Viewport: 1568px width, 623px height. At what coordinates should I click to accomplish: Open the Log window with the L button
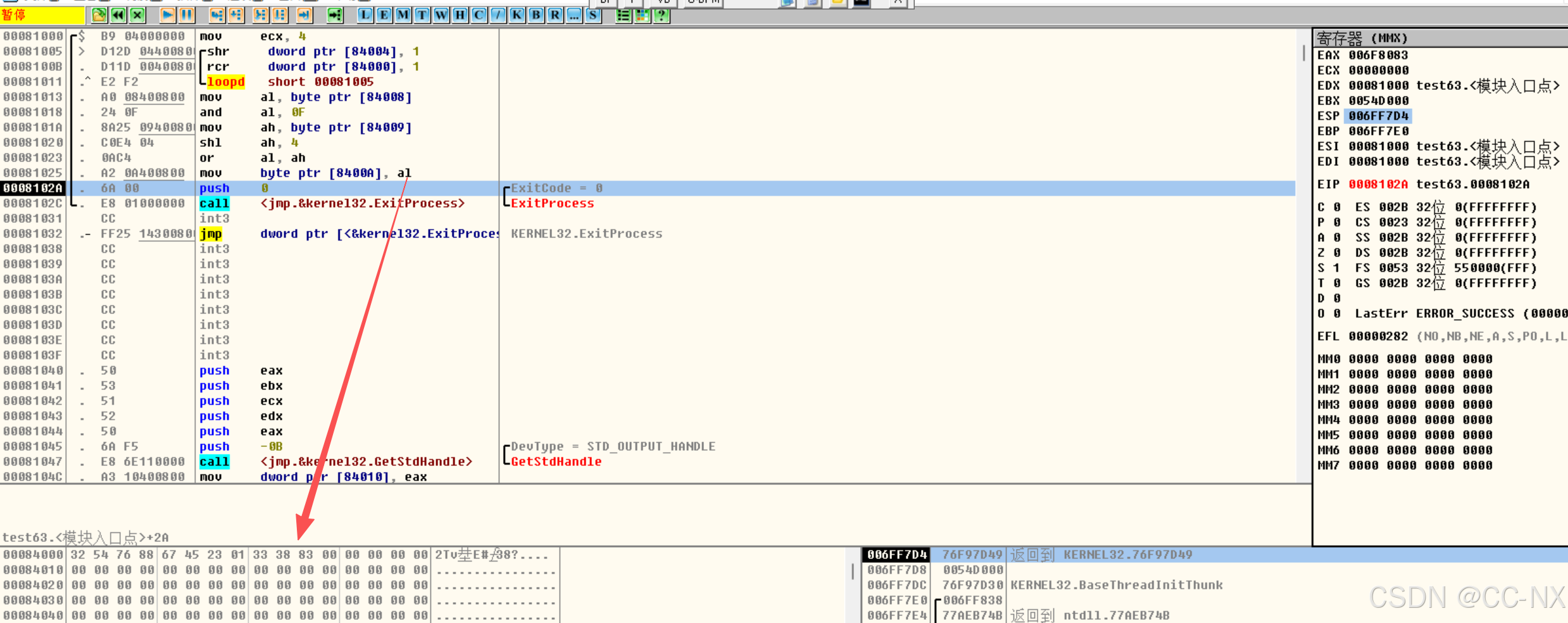(365, 15)
